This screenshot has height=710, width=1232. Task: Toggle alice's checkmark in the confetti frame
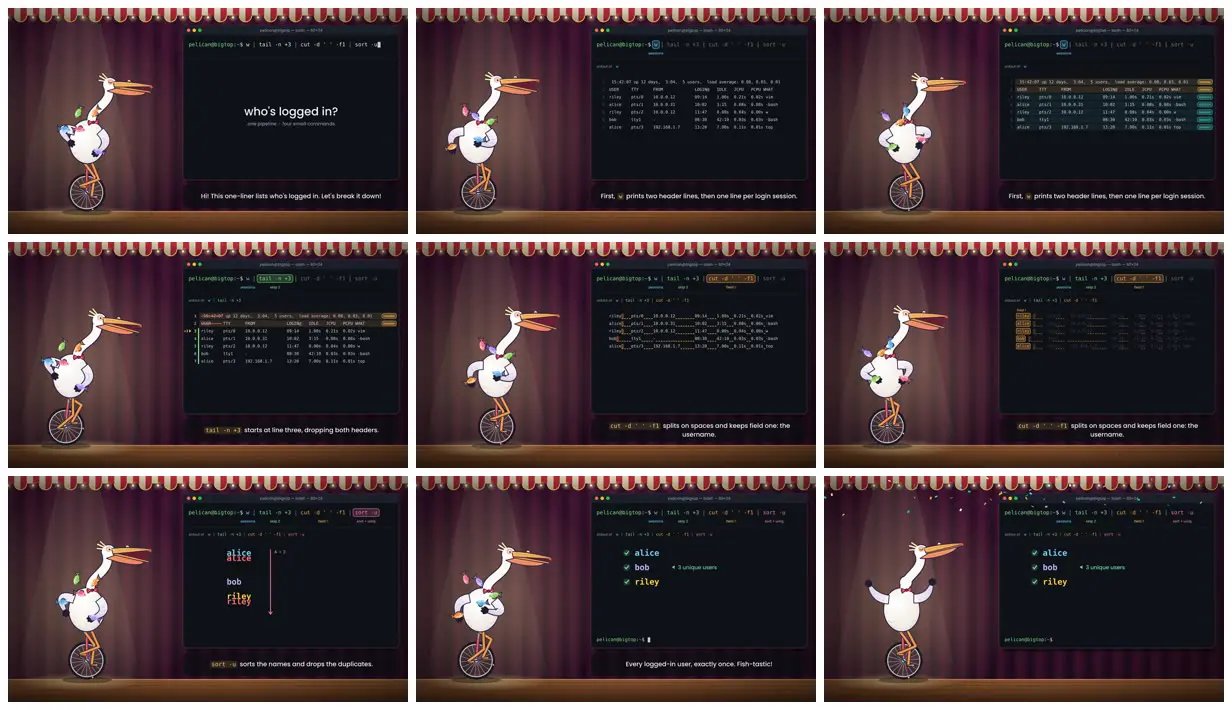[1035, 553]
